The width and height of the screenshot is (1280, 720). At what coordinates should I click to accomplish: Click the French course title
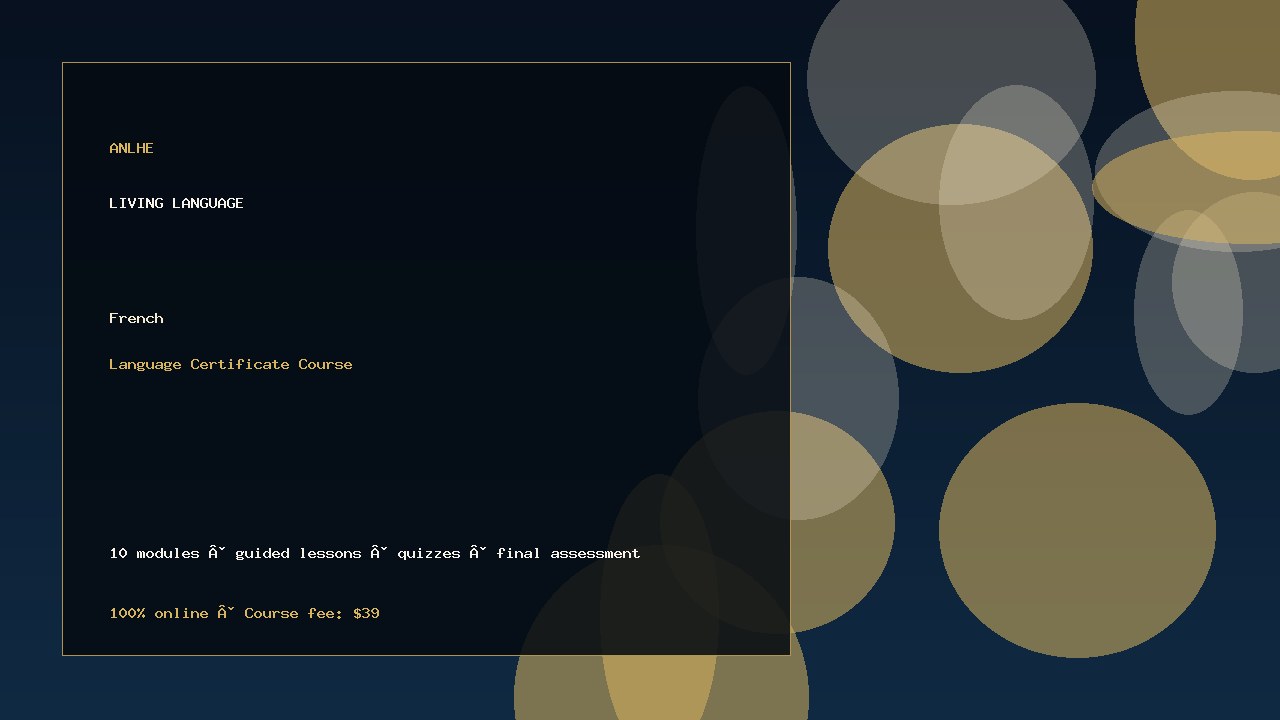136,318
